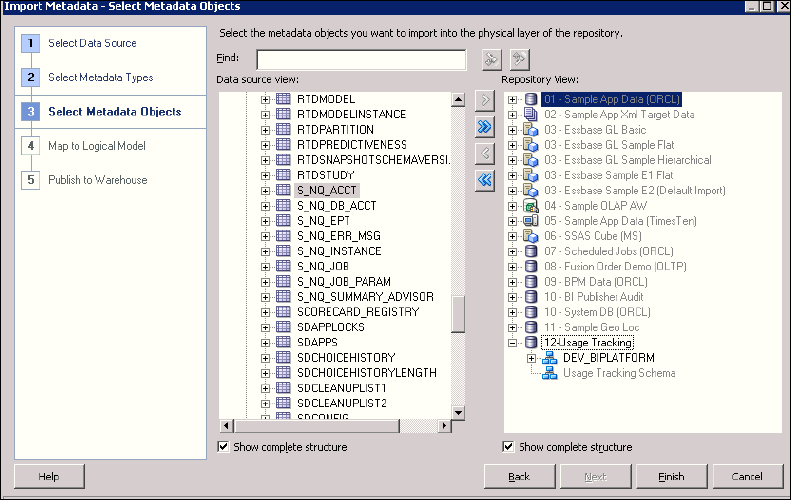Click the Import All double arrow button

coord(485,127)
